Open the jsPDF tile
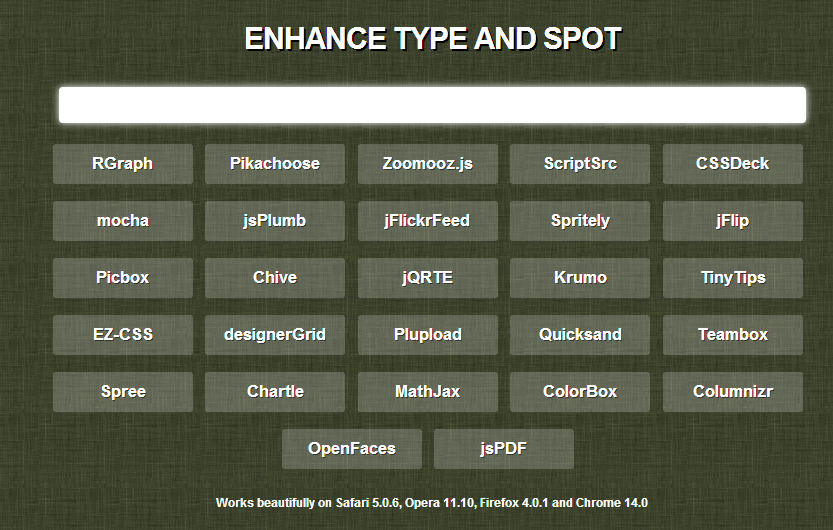The height and width of the screenshot is (530, 833). [x=504, y=449]
